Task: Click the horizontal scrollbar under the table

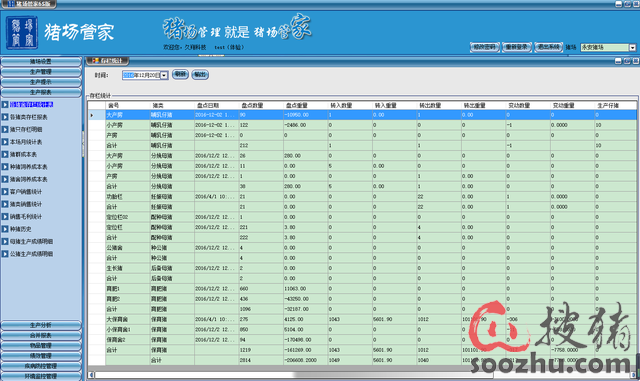Action: [x=363, y=374]
